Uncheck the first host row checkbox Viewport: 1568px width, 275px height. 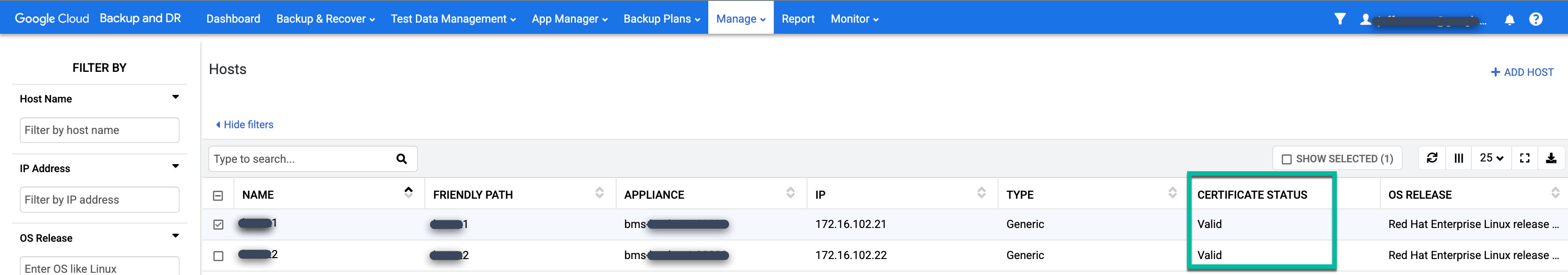(219, 224)
